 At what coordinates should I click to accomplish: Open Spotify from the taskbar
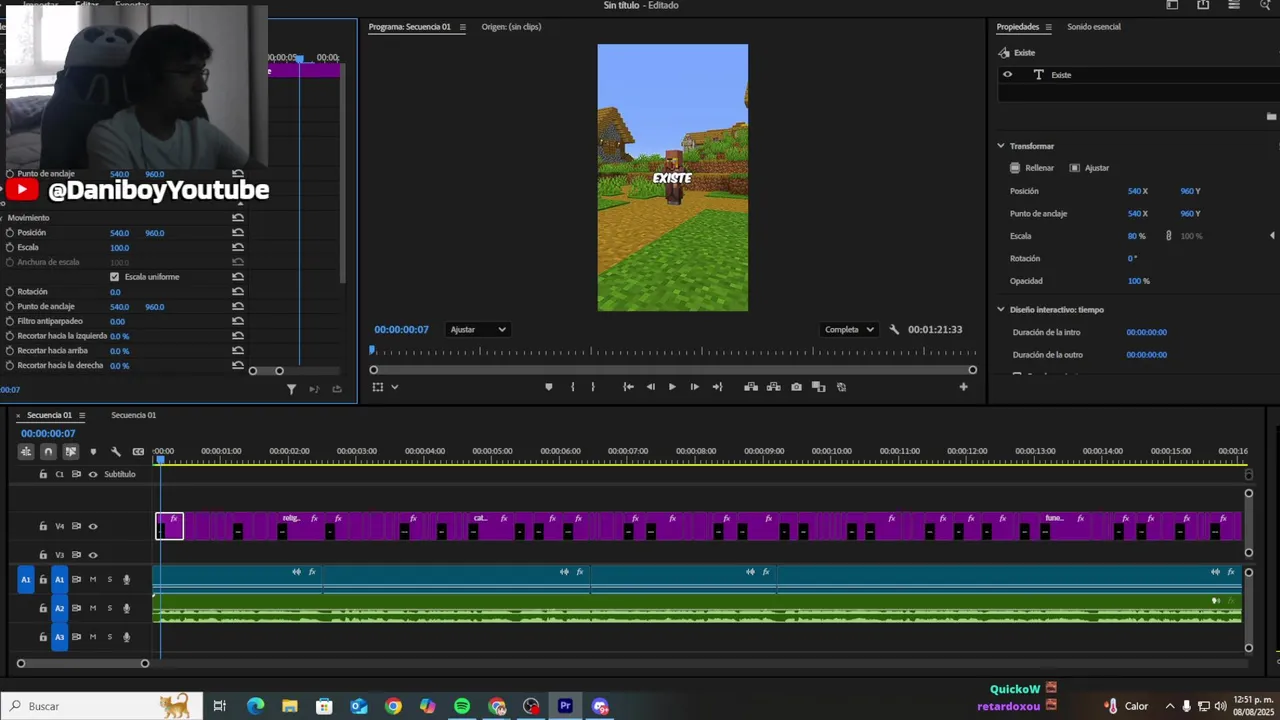[x=462, y=706]
